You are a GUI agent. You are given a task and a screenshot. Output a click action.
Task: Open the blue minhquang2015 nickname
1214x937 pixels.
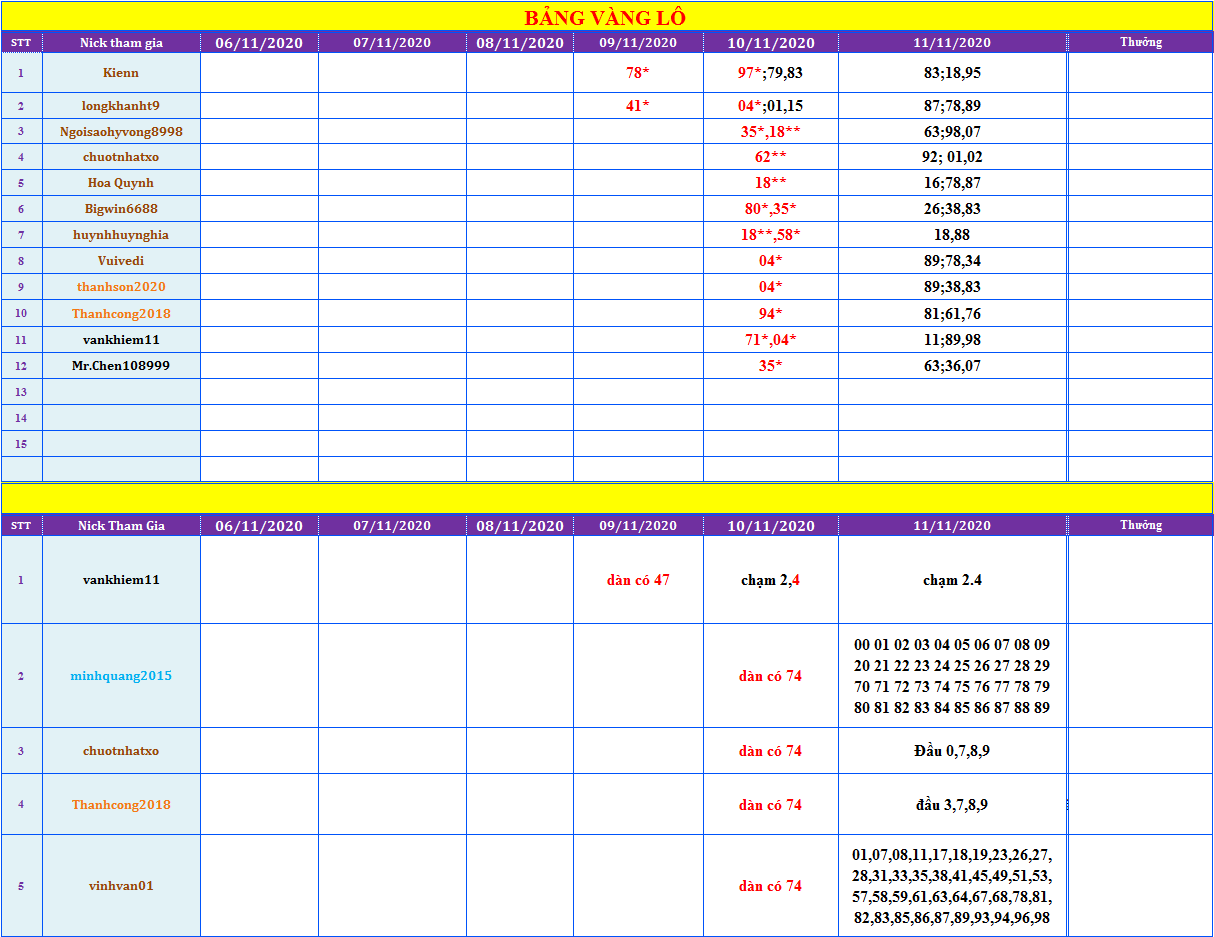coord(121,676)
